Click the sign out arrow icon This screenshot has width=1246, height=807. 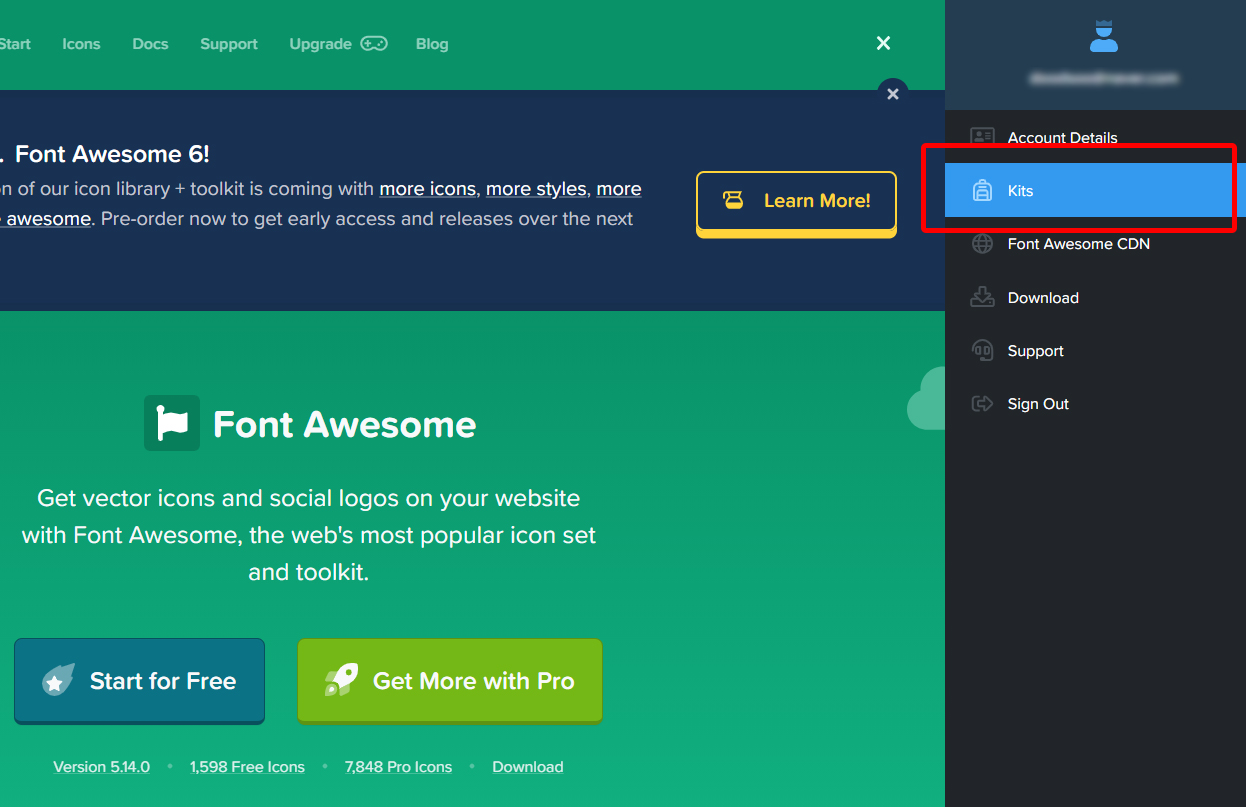coord(983,403)
